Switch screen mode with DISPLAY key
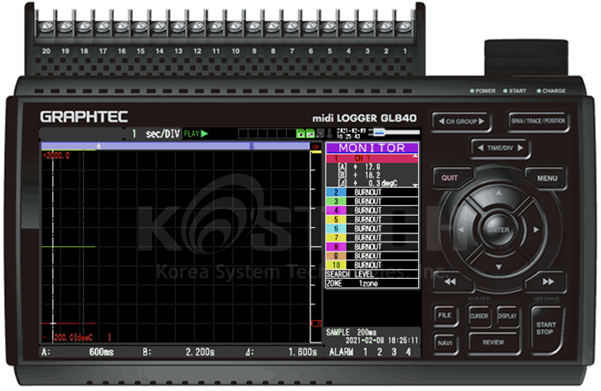This screenshot has width=601, height=391. coord(507,316)
